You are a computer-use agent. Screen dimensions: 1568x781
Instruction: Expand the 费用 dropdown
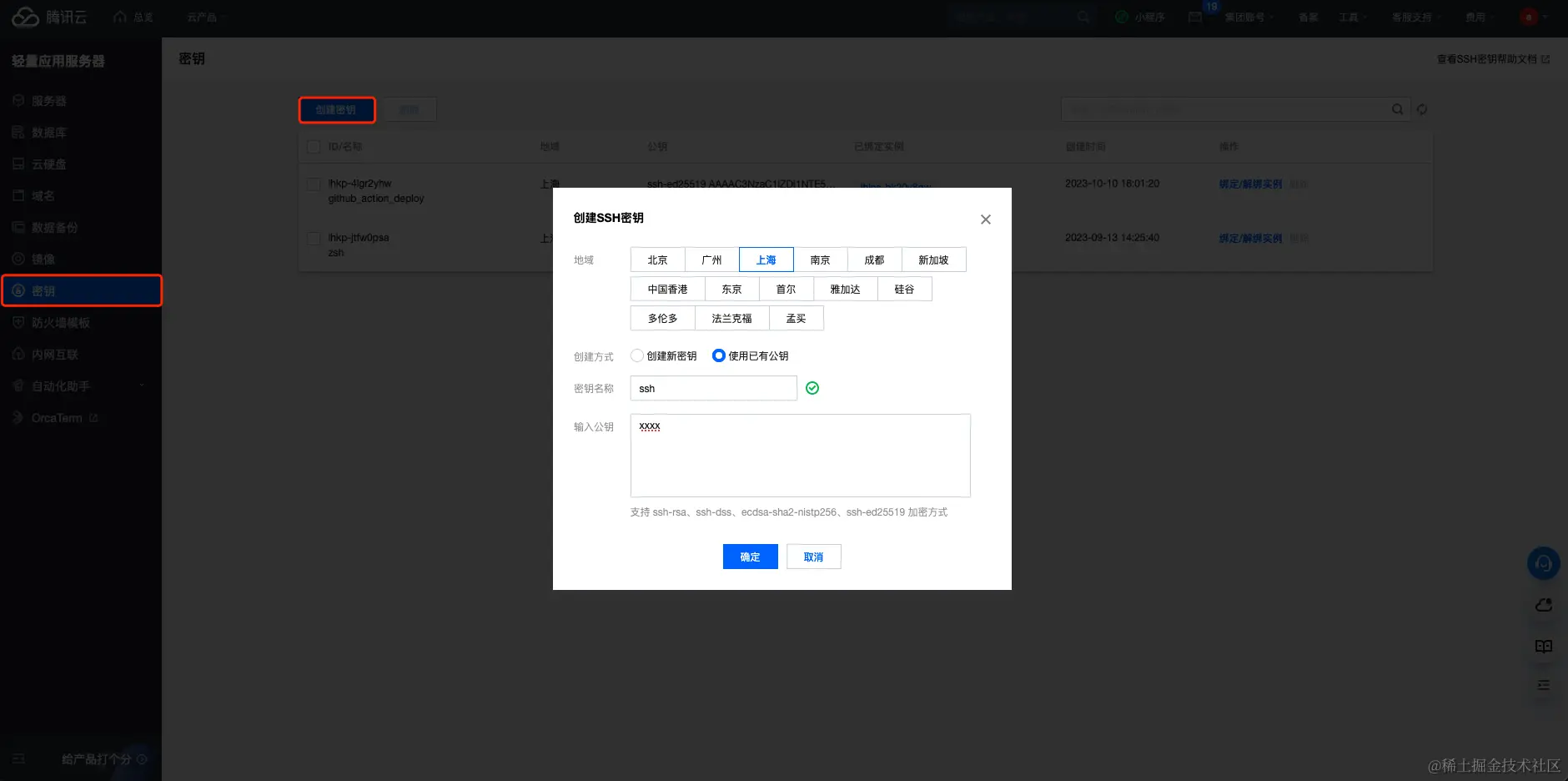point(1480,17)
